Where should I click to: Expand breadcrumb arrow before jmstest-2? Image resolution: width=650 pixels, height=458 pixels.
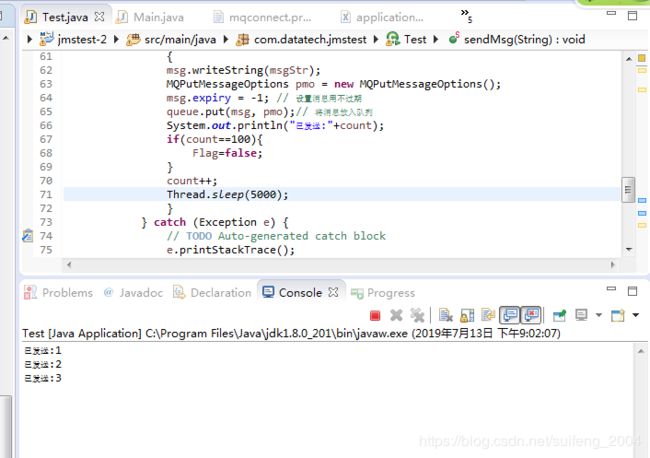point(29,39)
